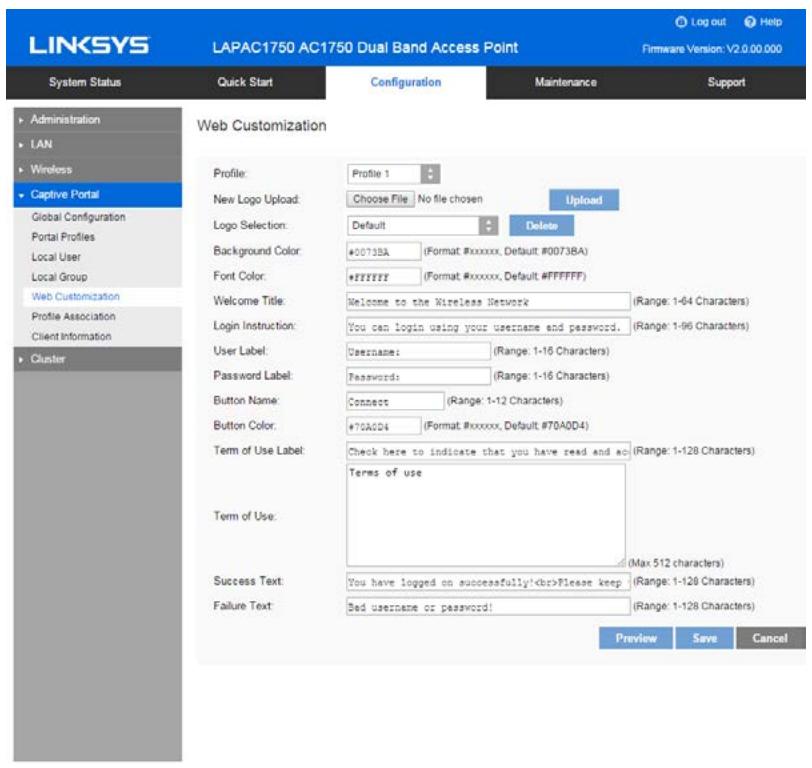Click the Linksys logo
Screen dimensions: 812x768
pyautogui.click(x=89, y=46)
